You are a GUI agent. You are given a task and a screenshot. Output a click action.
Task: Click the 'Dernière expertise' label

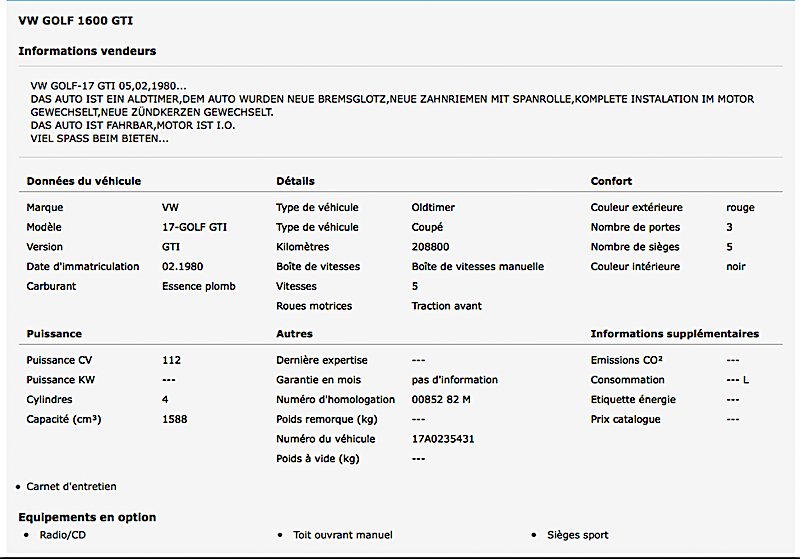(x=322, y=360)
